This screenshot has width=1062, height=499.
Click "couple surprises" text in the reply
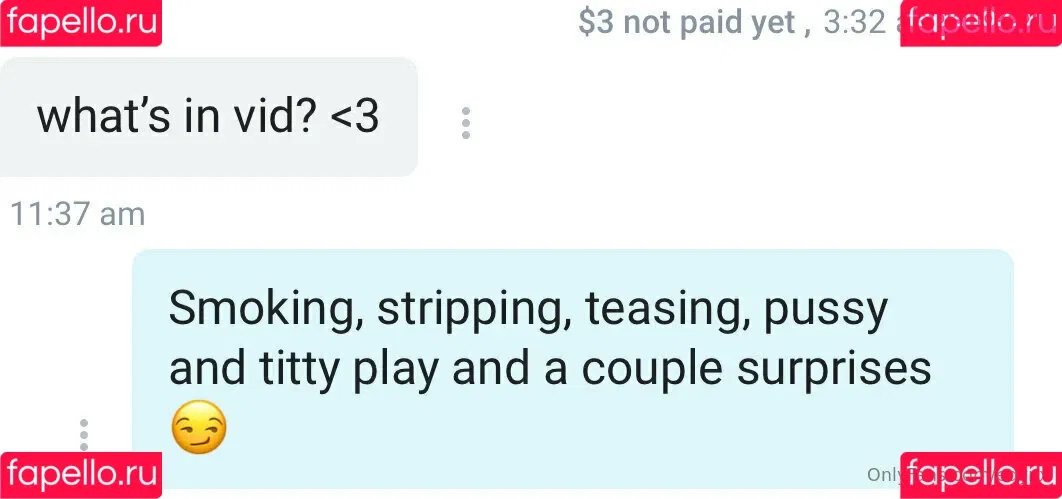756,370
